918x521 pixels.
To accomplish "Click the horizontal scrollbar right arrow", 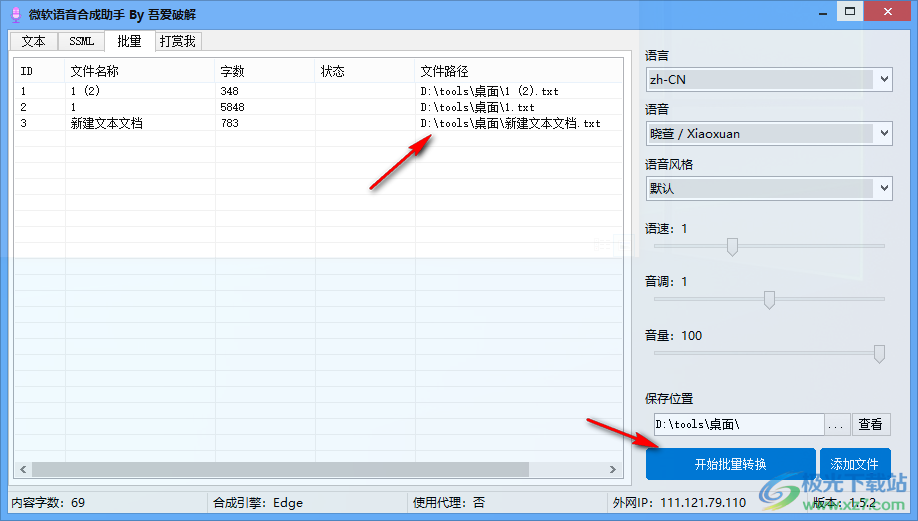I will click(x=613, y=469).
